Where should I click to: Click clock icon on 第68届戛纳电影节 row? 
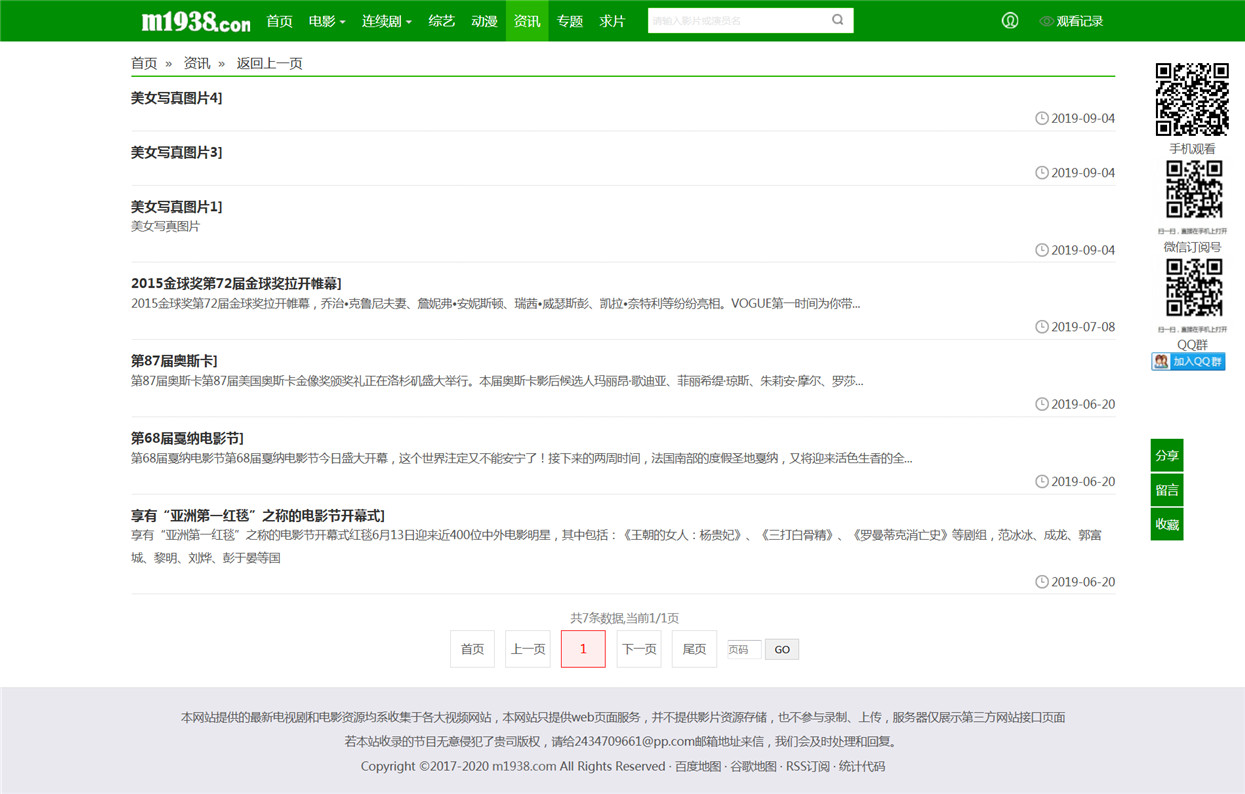[x=1042, y=481]
